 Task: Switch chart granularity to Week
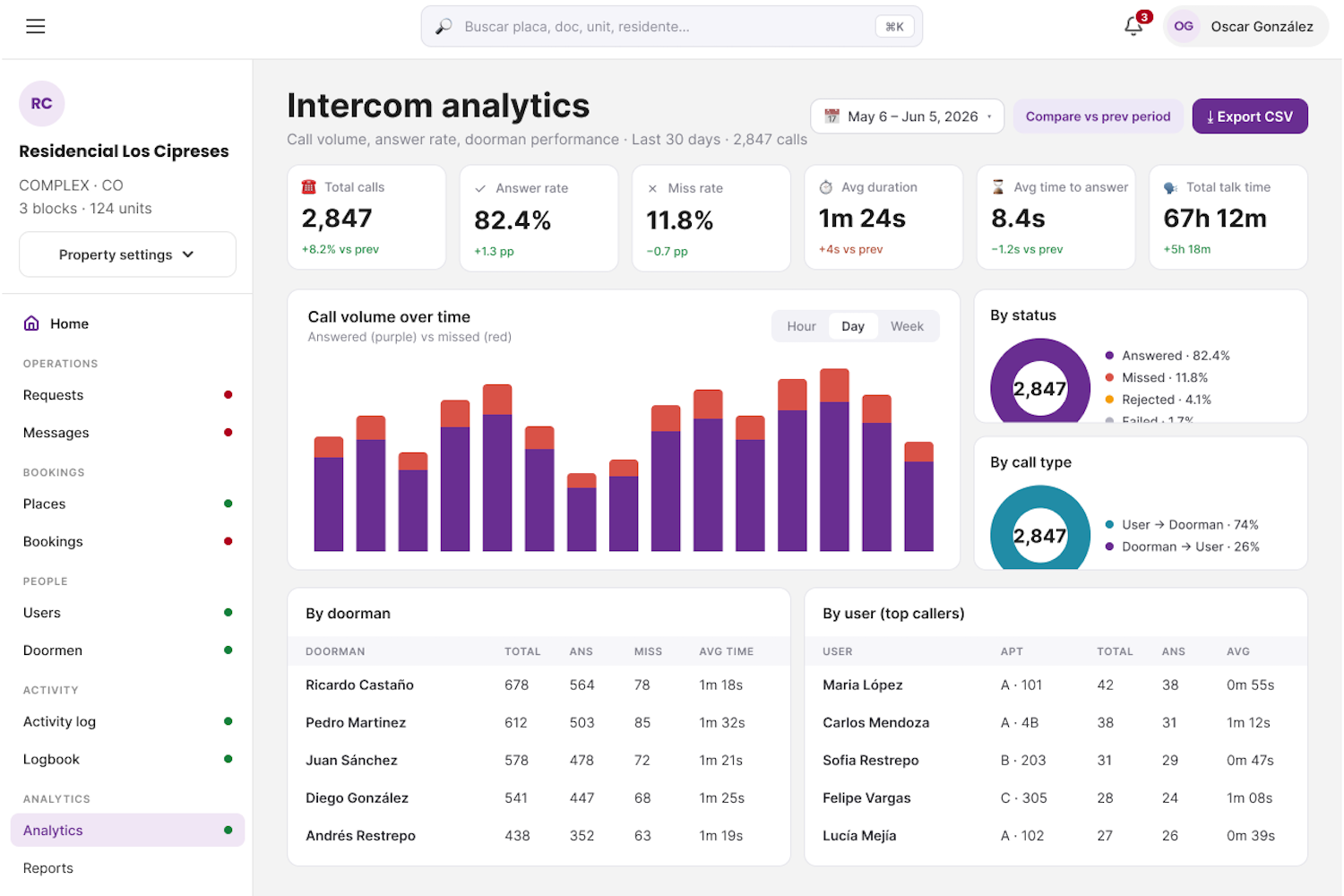907,326
